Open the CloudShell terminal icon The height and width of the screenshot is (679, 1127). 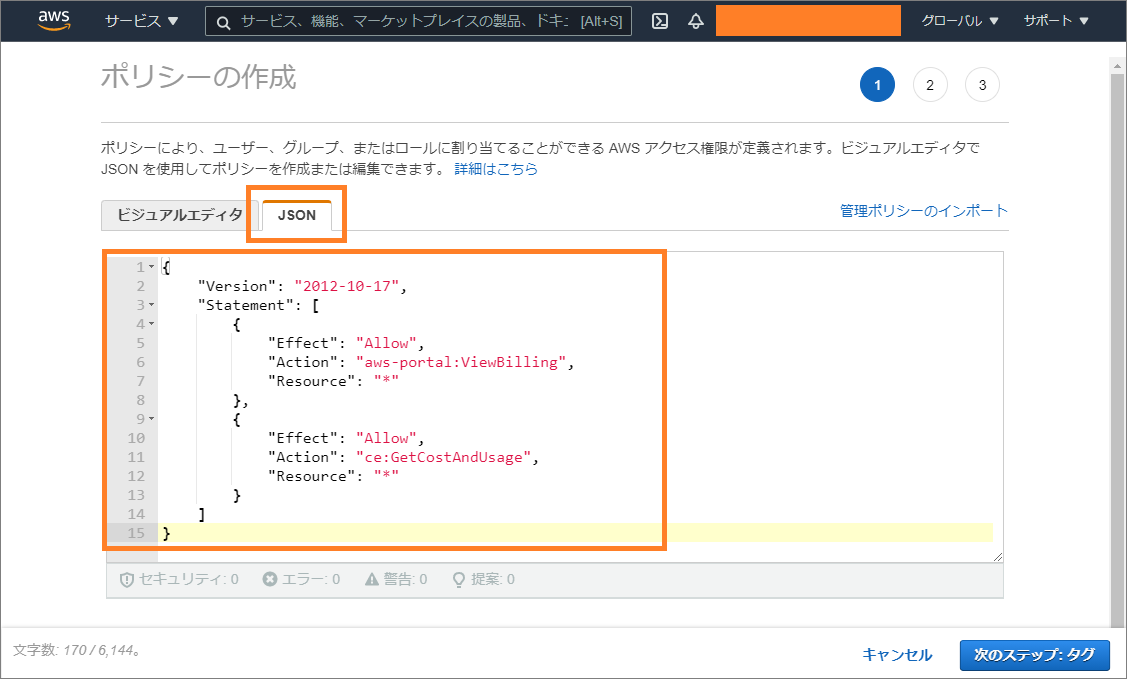coord(660,21)
